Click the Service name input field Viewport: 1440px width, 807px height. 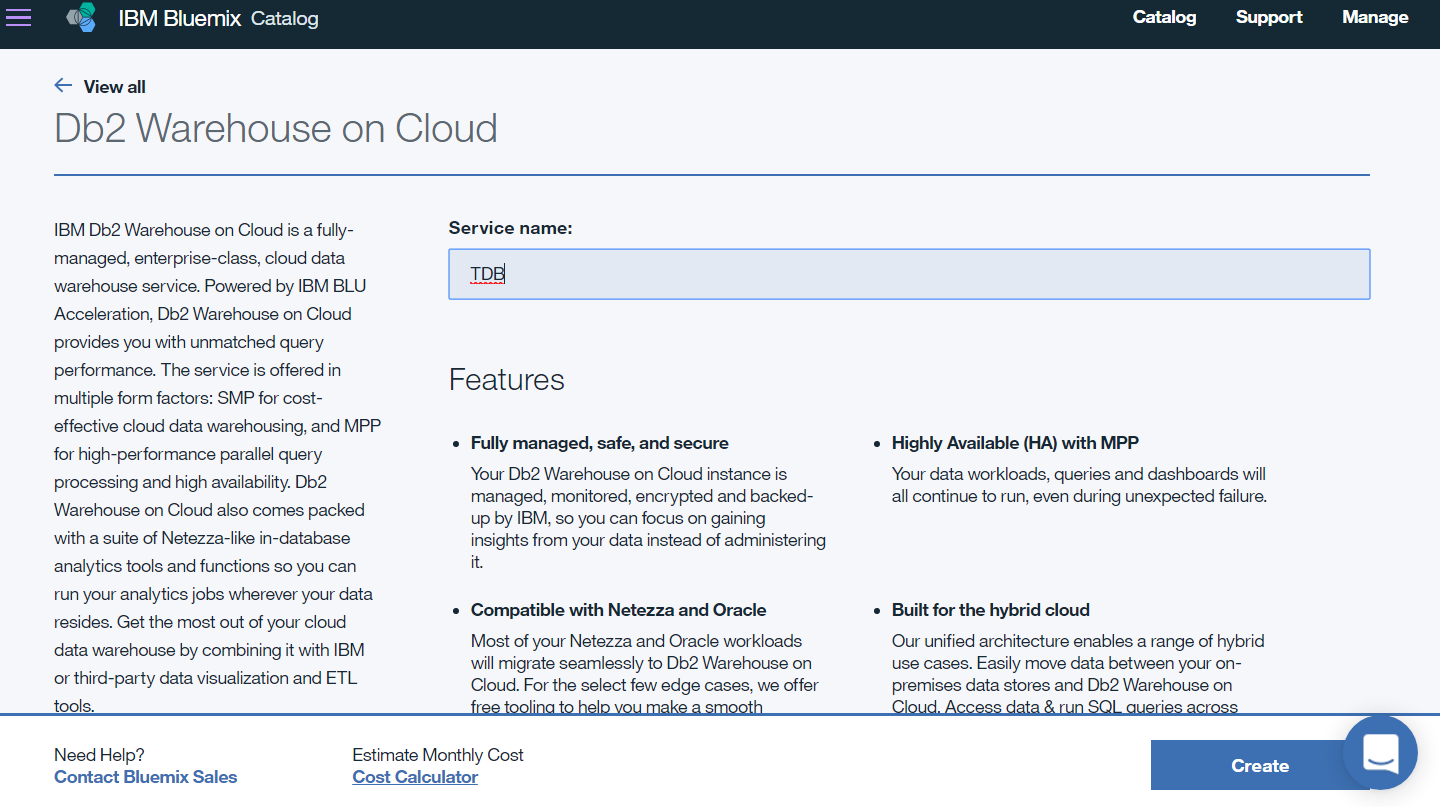(908, 273)
